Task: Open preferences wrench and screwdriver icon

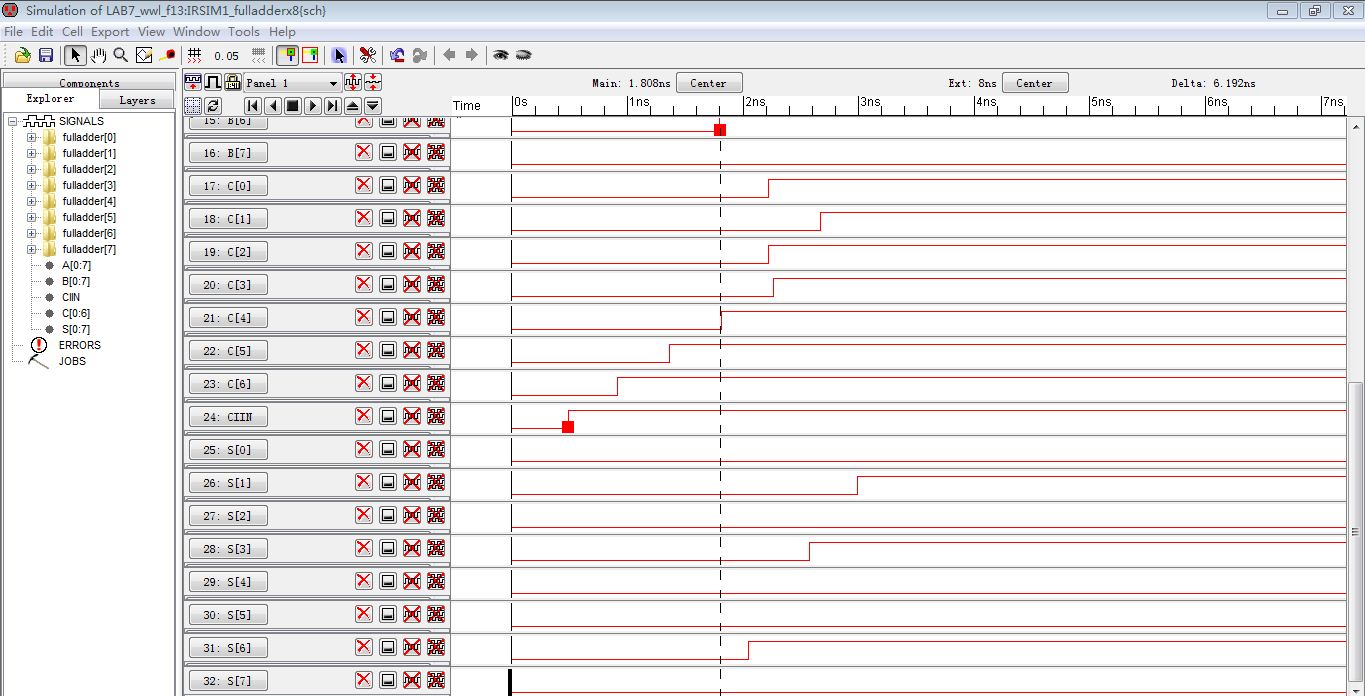Action: [x=368, y=55]
